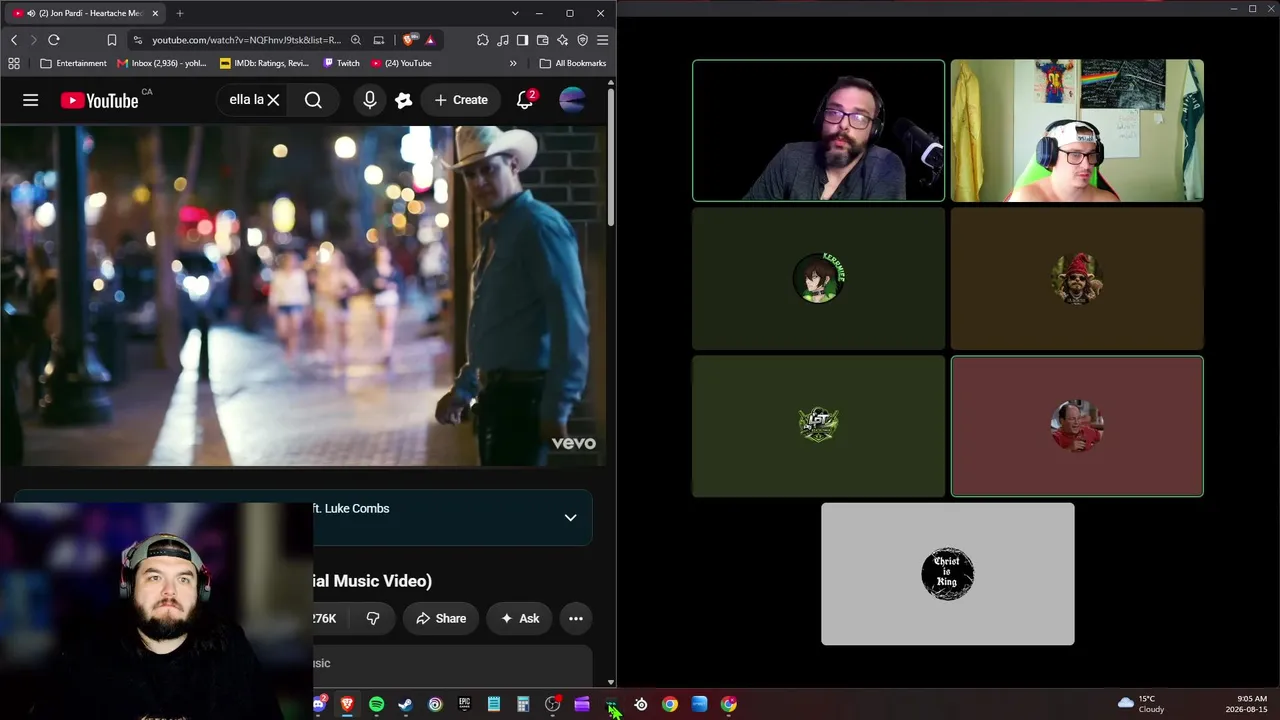Screen dimensions: 1280x720
Task: Open Spotify from the taskbar
Action: click(376, 704)
